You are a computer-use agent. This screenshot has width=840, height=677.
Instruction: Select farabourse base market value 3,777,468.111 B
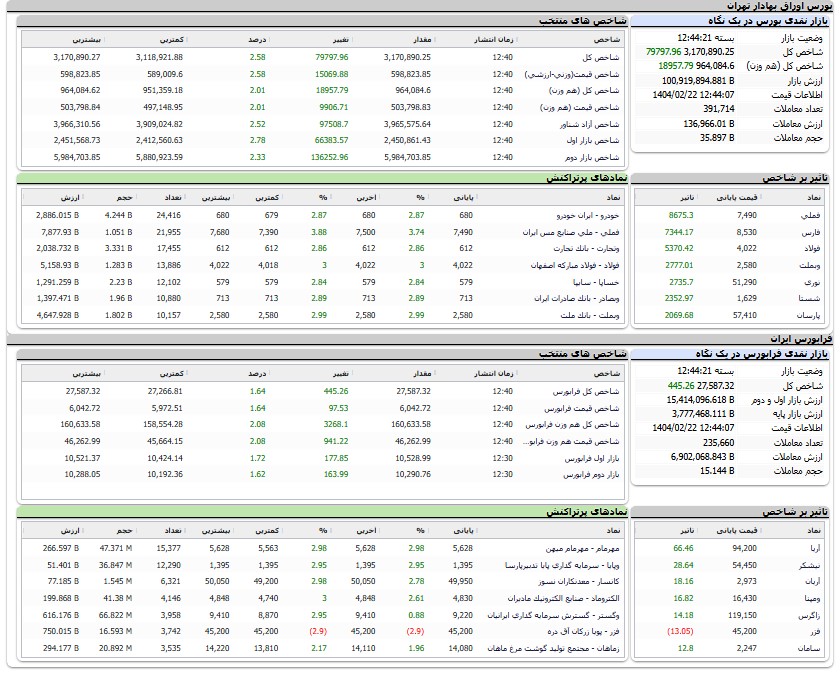(703, 414)
